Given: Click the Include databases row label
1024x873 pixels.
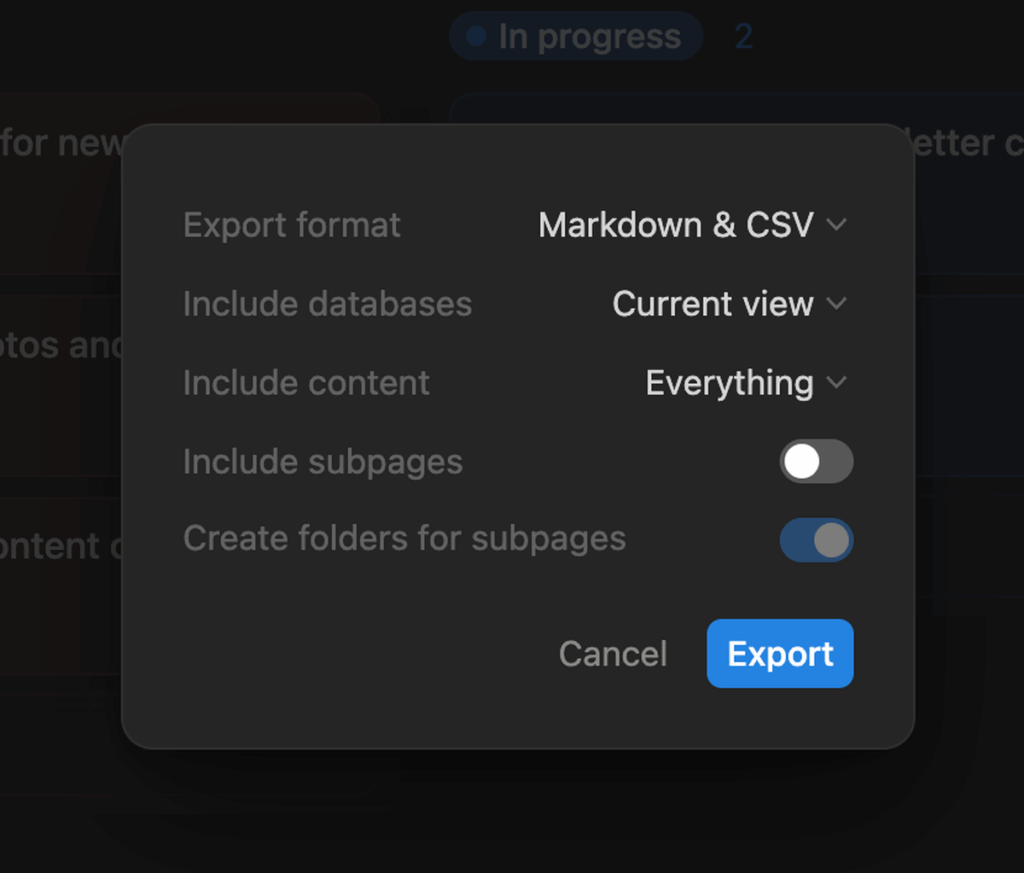Looking at the screenshot, I should point(327,304).
